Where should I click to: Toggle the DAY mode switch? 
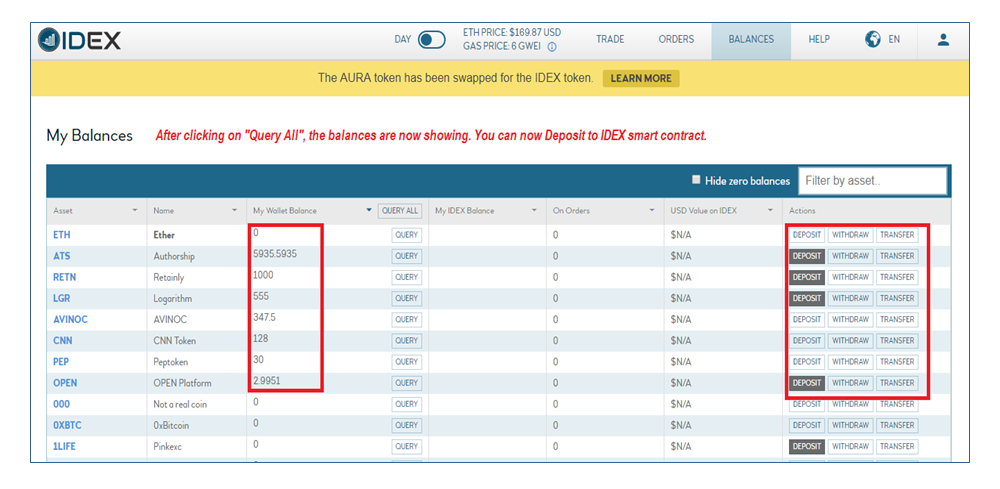click(432, 40)
